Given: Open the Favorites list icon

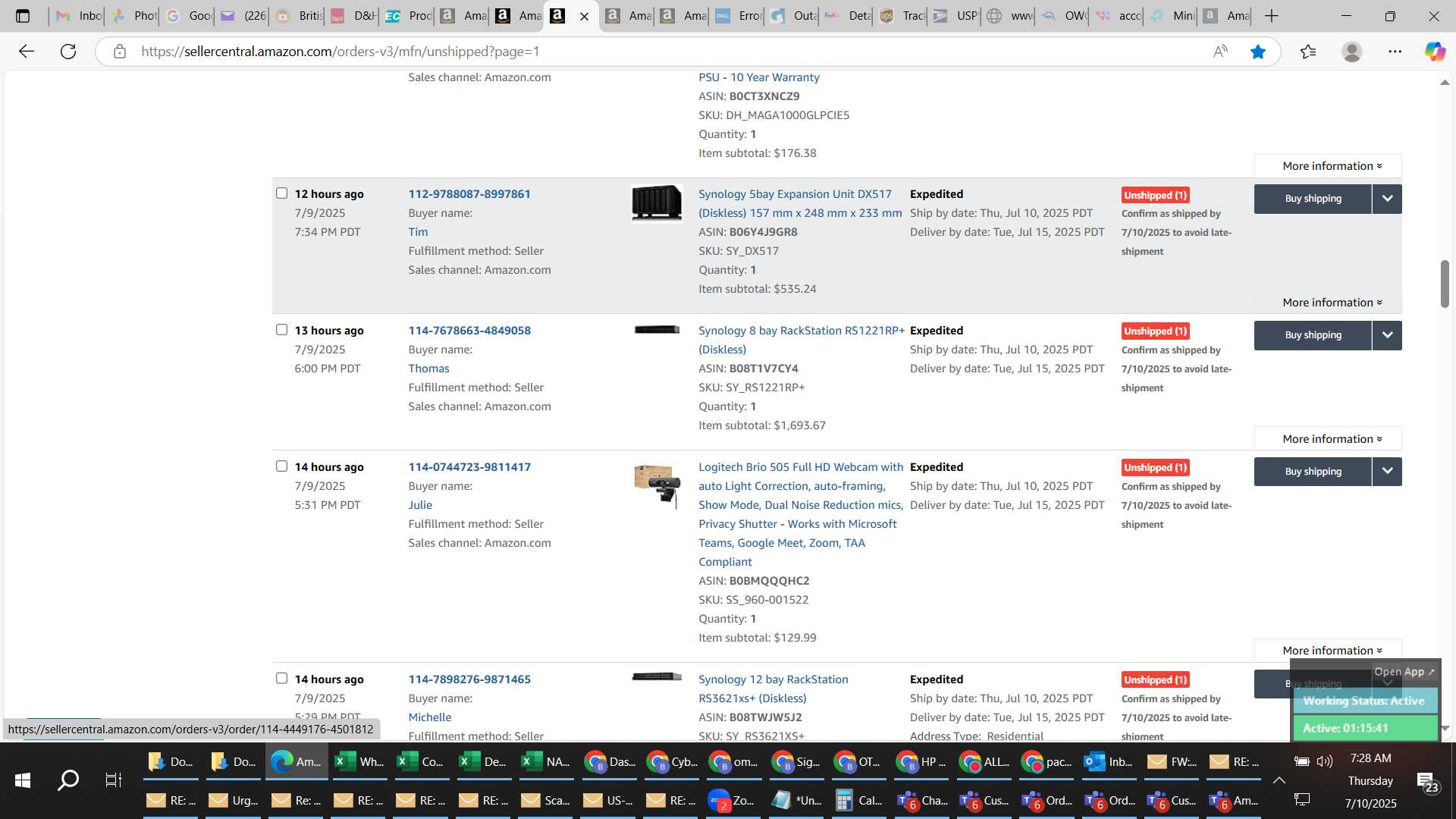Looking at the screenshot, I should (x=1308, y=52).
